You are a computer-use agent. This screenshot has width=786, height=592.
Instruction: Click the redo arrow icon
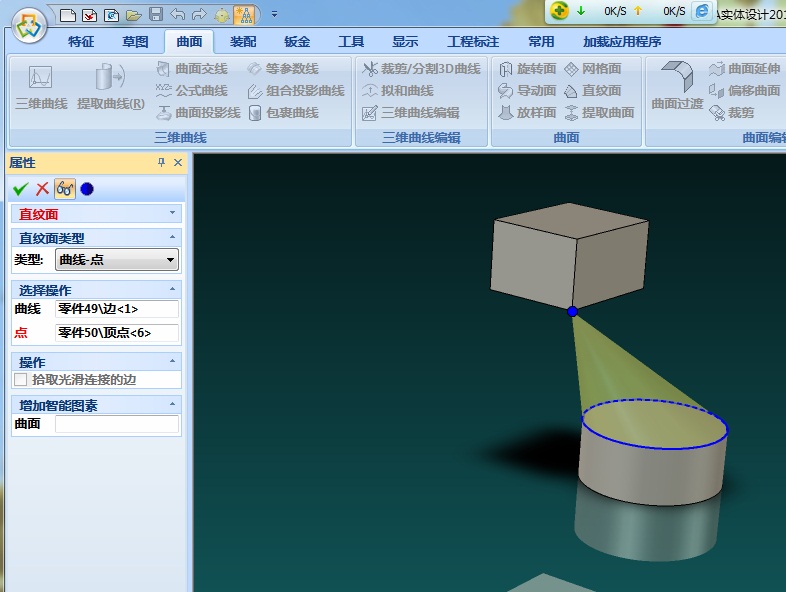click(199, 15)
